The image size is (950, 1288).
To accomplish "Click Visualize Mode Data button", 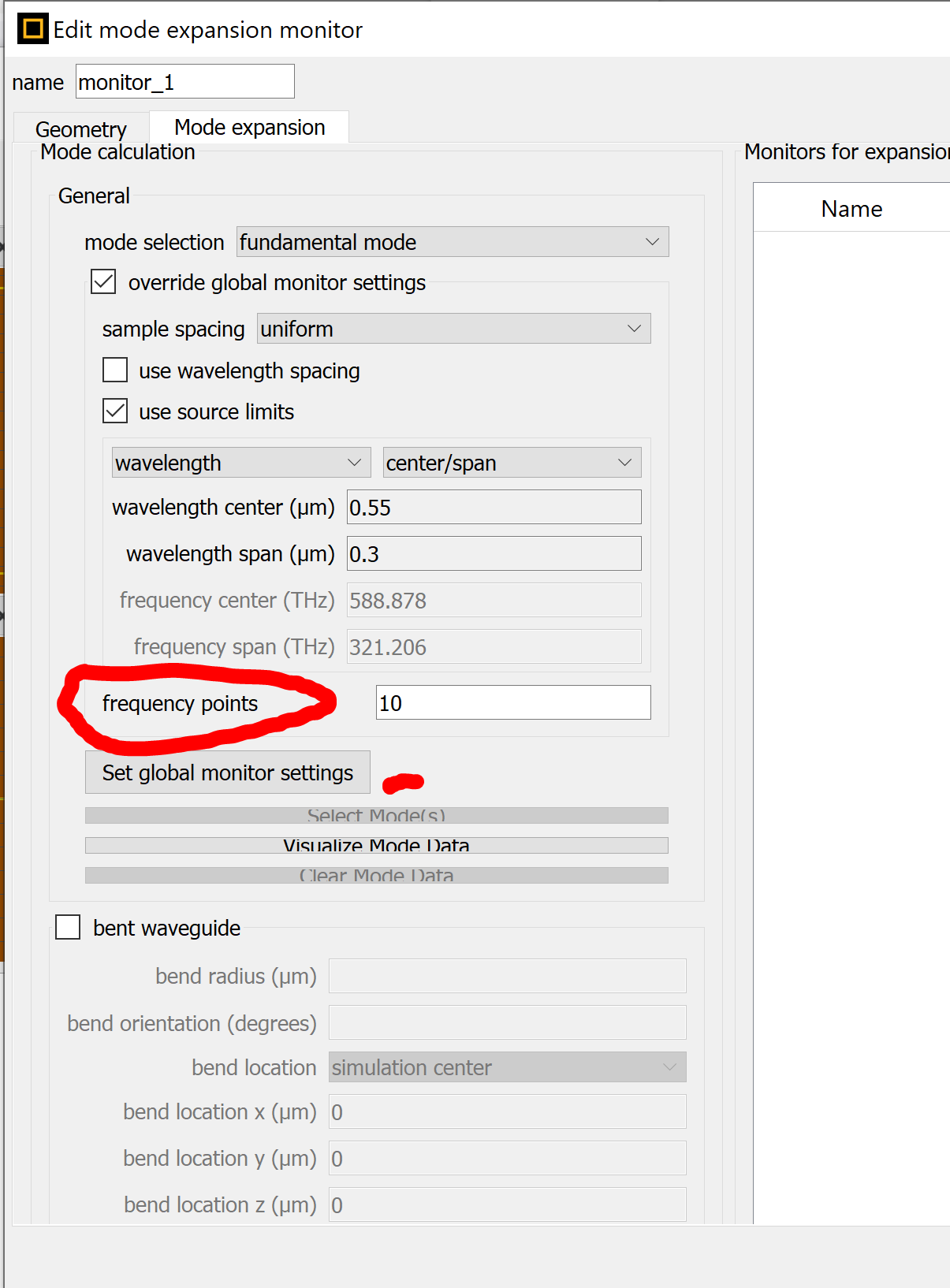I will point(377,845).
